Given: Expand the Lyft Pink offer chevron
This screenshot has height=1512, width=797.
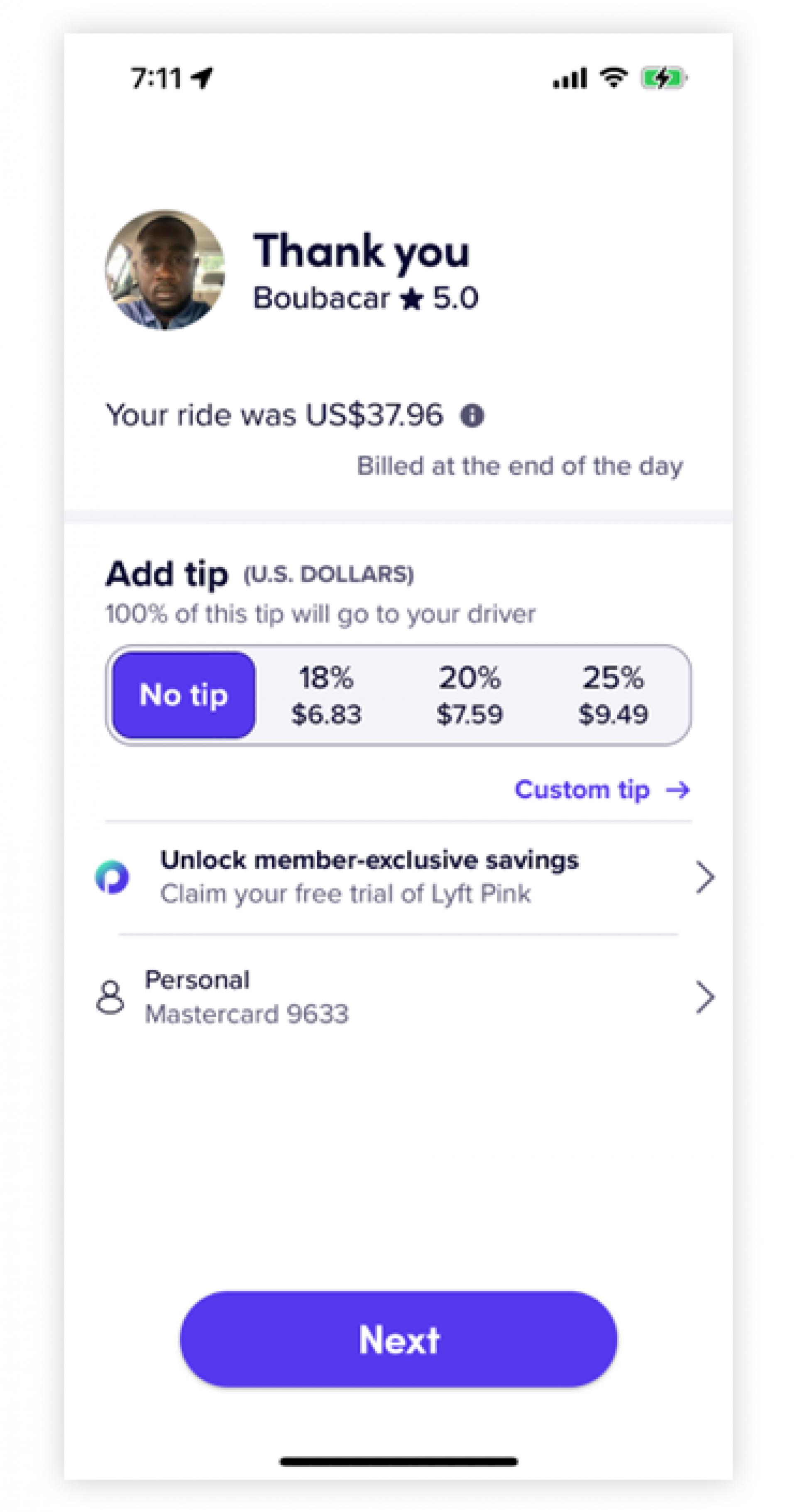Looking at the screenshot, I should tap(704, 877).
